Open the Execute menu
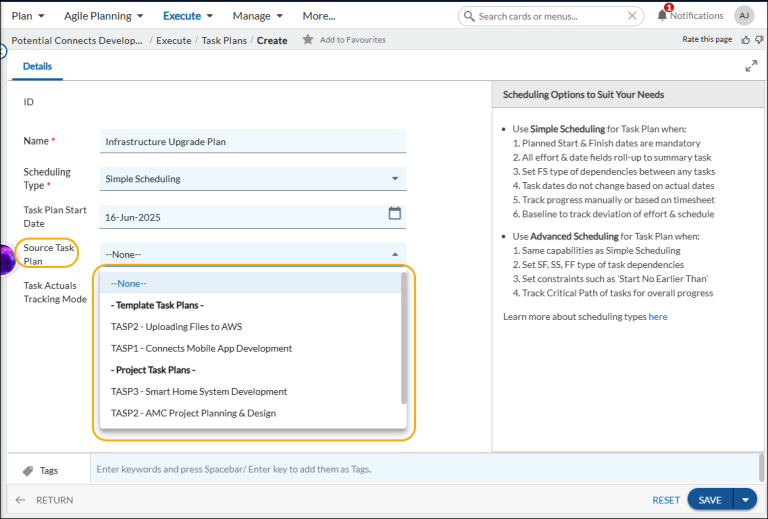Viewport: 768px width, 519px height. tap(188, 16)
